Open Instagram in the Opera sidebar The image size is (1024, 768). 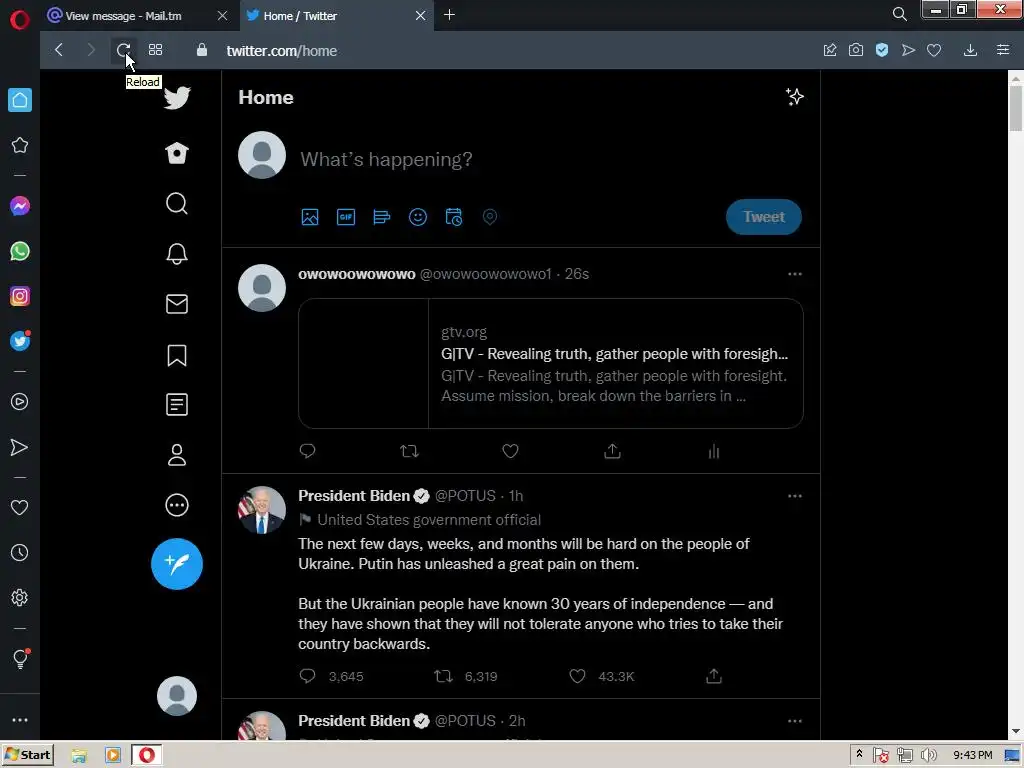pyautogui.click(x=20, y=296)
